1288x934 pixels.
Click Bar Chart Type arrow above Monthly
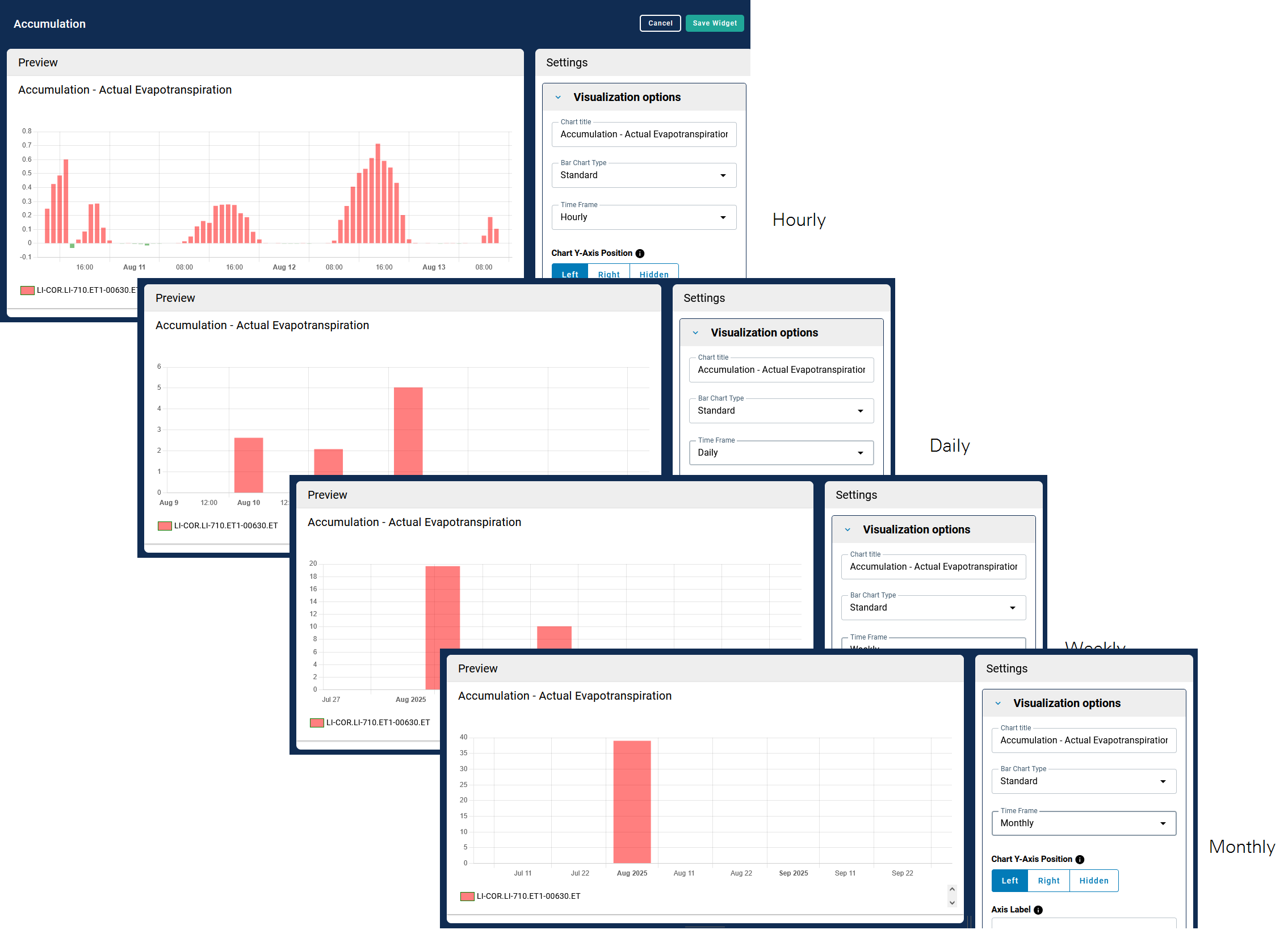(1163, 782)
